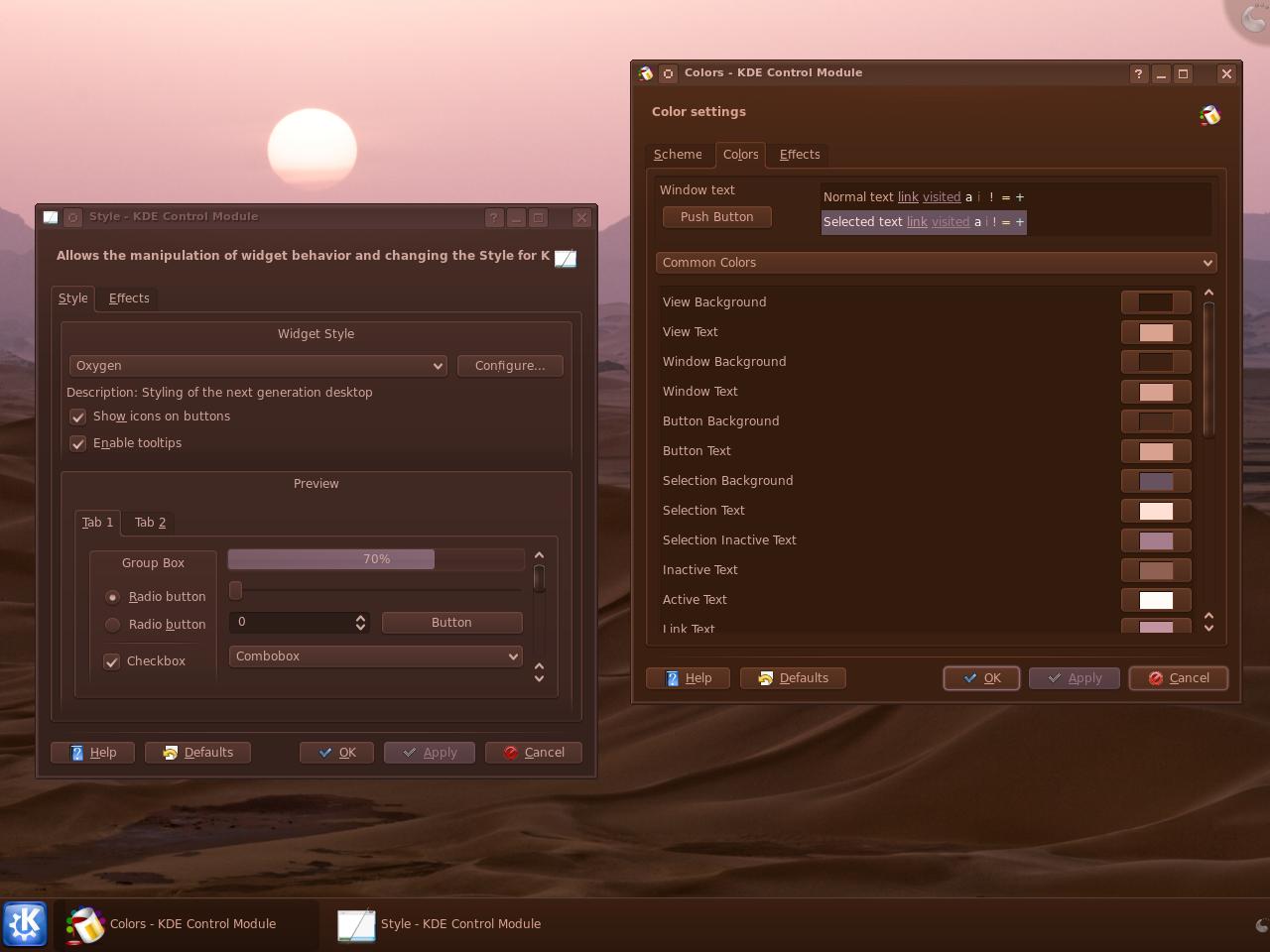Click Defaults in the Style window
The width and height of the screenshot is (1270, 952).
point(197,753)
